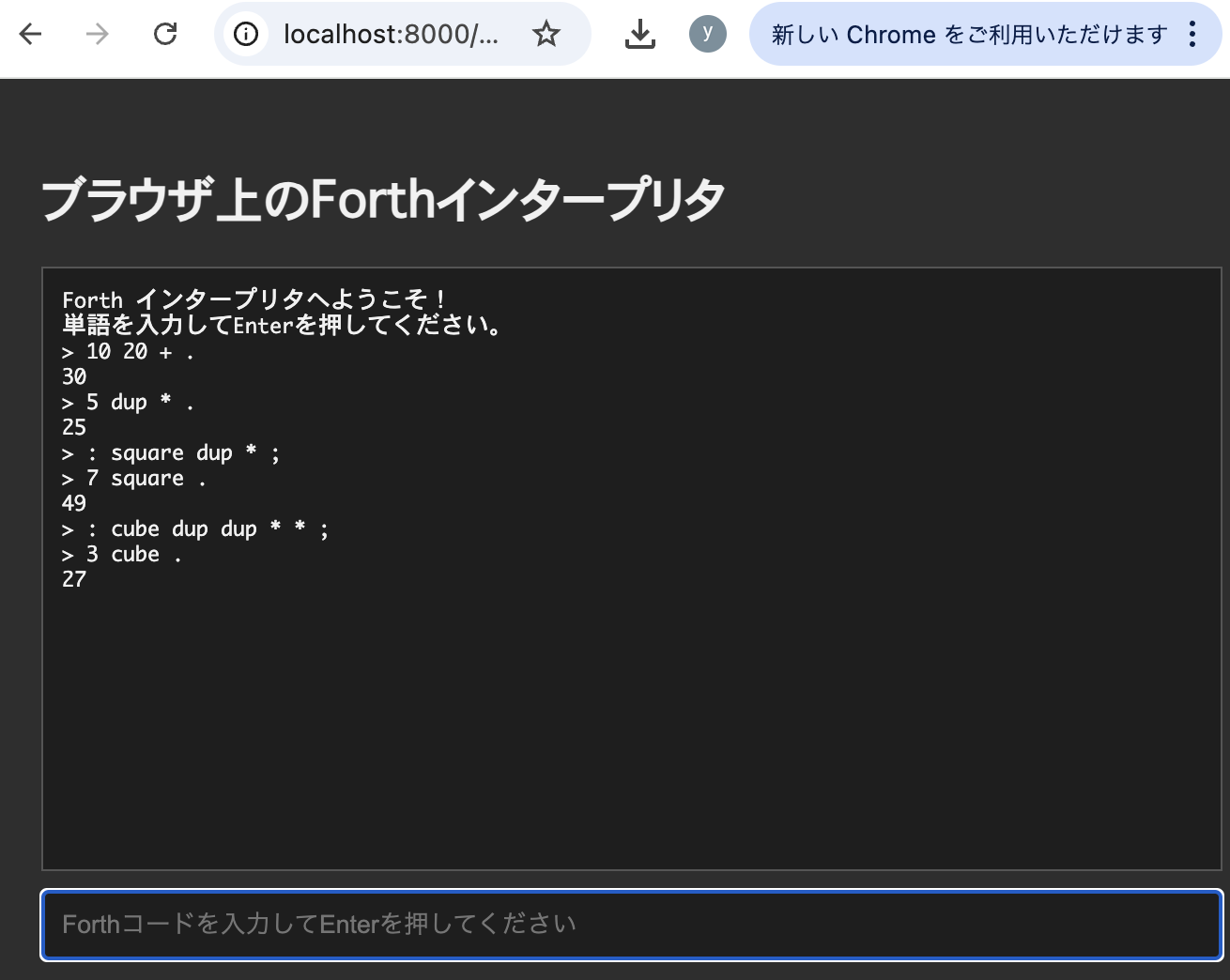This screenshot has height=980, width=1230.
Task: Open the "y" profile avatar menu
Action: [x=708, y=35]
